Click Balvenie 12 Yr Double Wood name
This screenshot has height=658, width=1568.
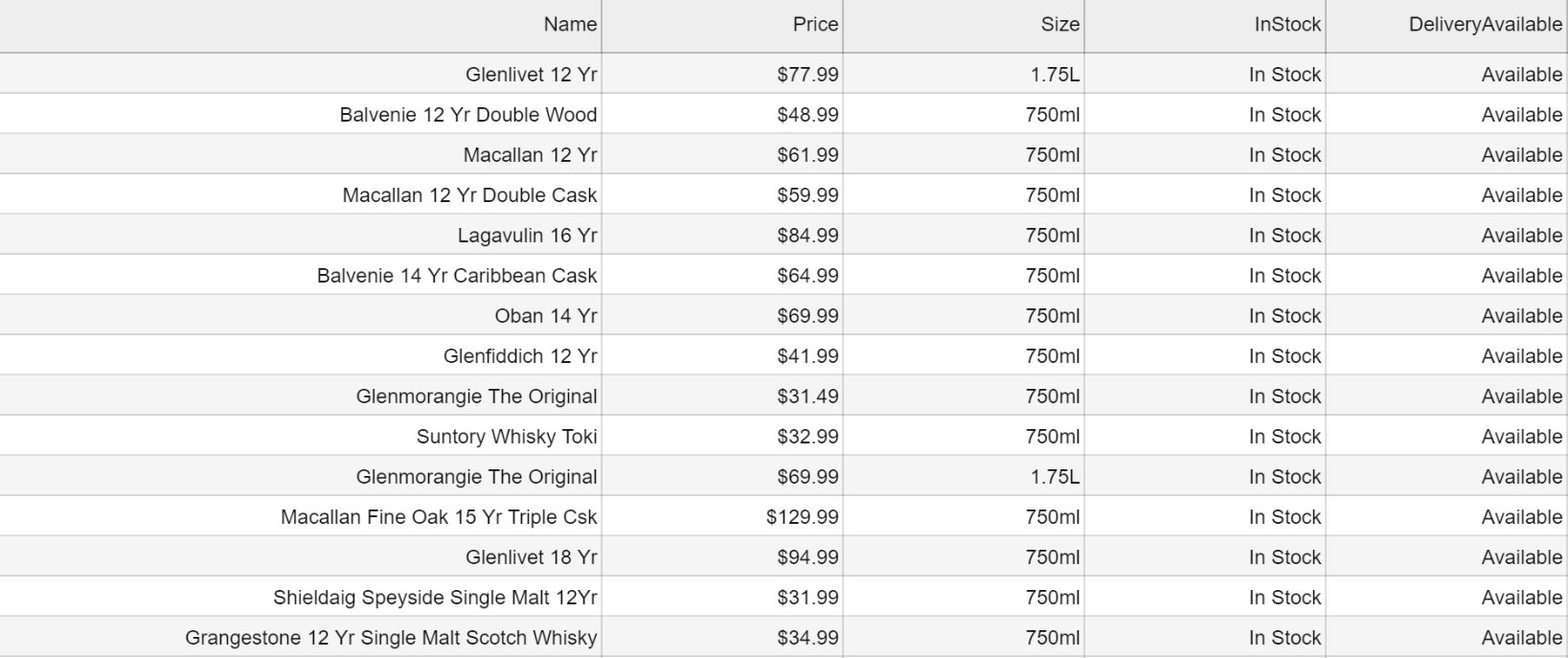pyautogui.click(x=468, y=115)
